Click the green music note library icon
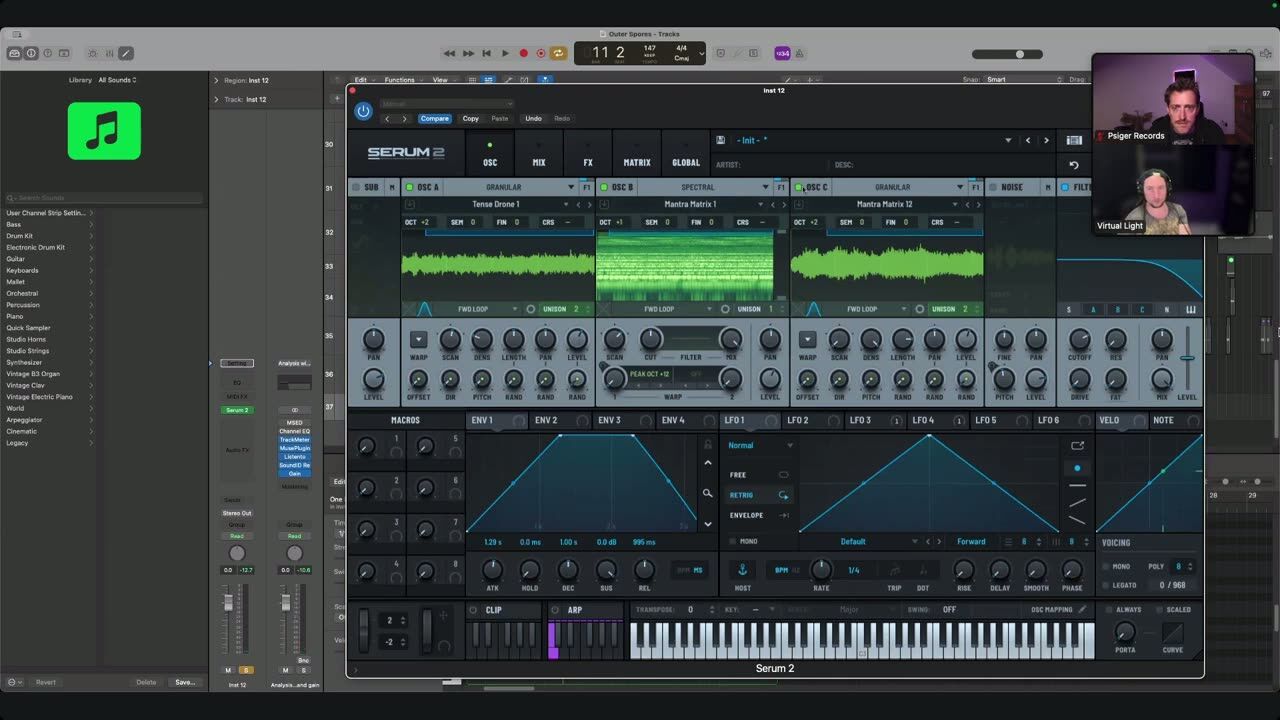The image size is (1280, 720). click(x=104, y=131)
